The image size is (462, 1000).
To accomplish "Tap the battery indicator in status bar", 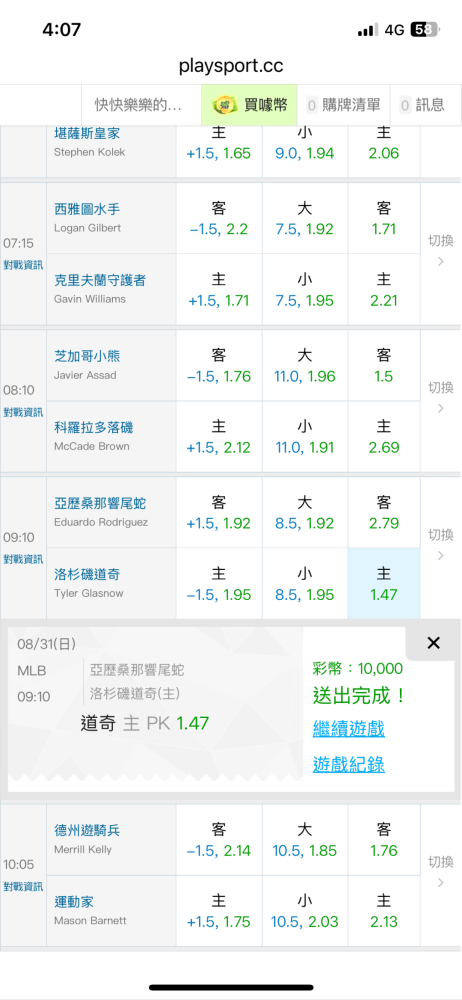I will coord(425,30).
